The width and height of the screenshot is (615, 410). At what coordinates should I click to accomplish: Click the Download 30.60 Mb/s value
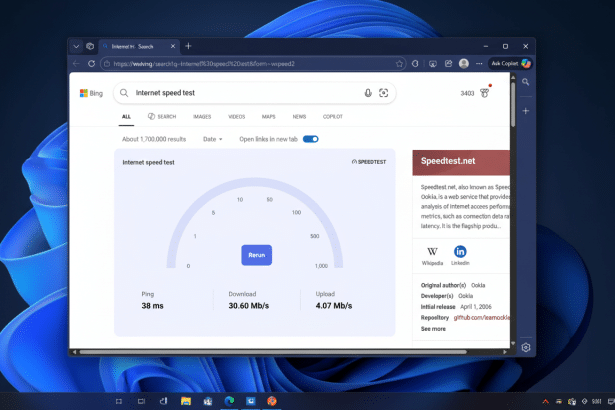[249, 306]
